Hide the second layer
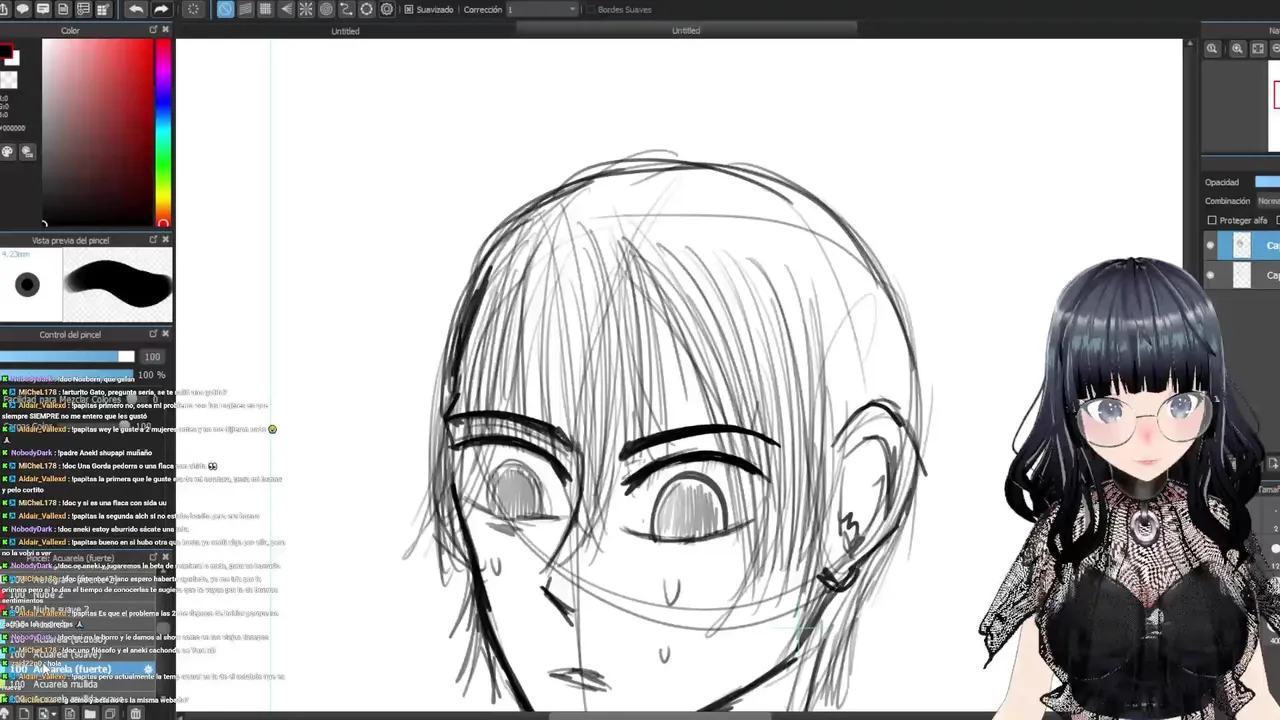 pos(1210,275)
